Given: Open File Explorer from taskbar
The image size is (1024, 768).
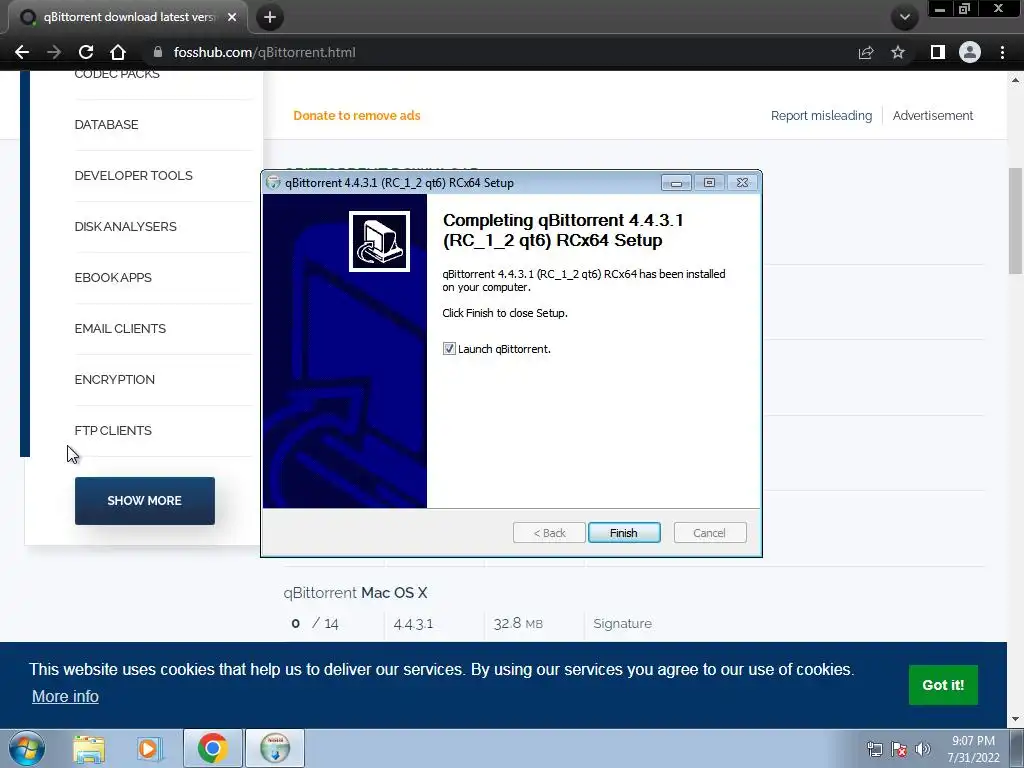Looking at the screenshot, I should pyautogui.click(x=89, y=749).
